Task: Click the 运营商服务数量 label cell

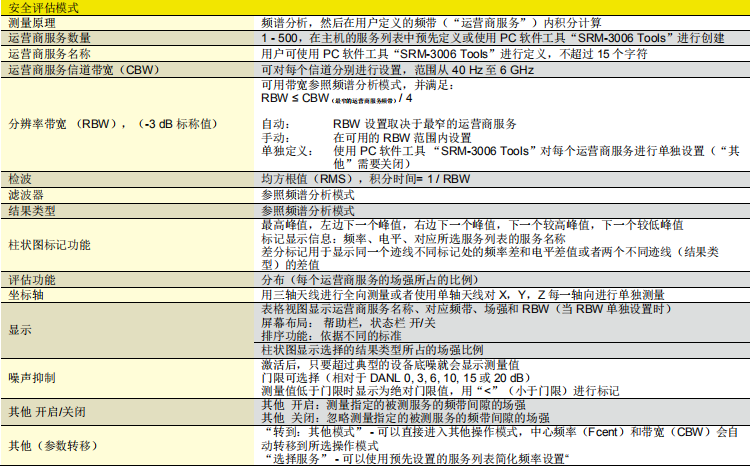Action: pos(48,36)
